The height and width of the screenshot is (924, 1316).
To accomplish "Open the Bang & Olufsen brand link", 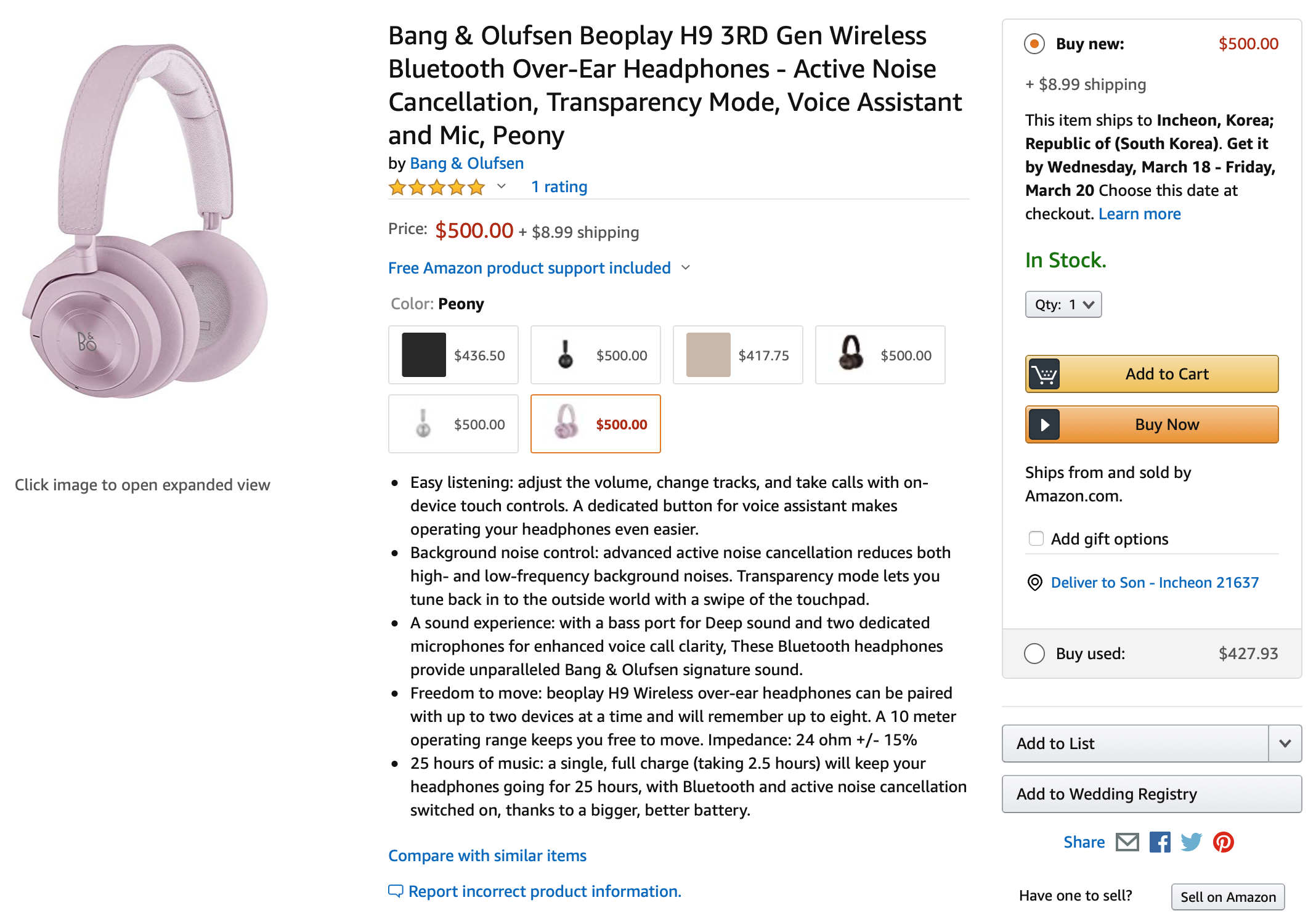I will (x=466, y=163).
